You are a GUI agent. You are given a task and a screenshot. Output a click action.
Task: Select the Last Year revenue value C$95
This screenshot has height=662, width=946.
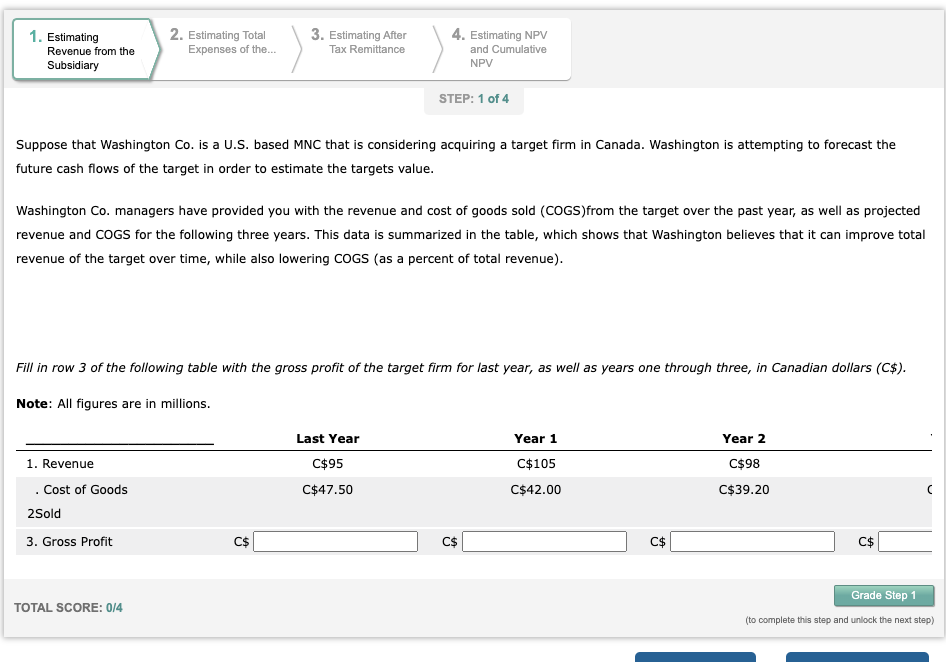pos(328,463)
